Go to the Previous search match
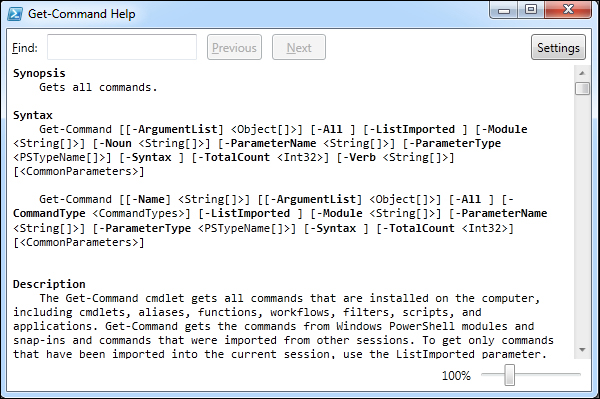This screenshot has width=600, height=399. 234,47
